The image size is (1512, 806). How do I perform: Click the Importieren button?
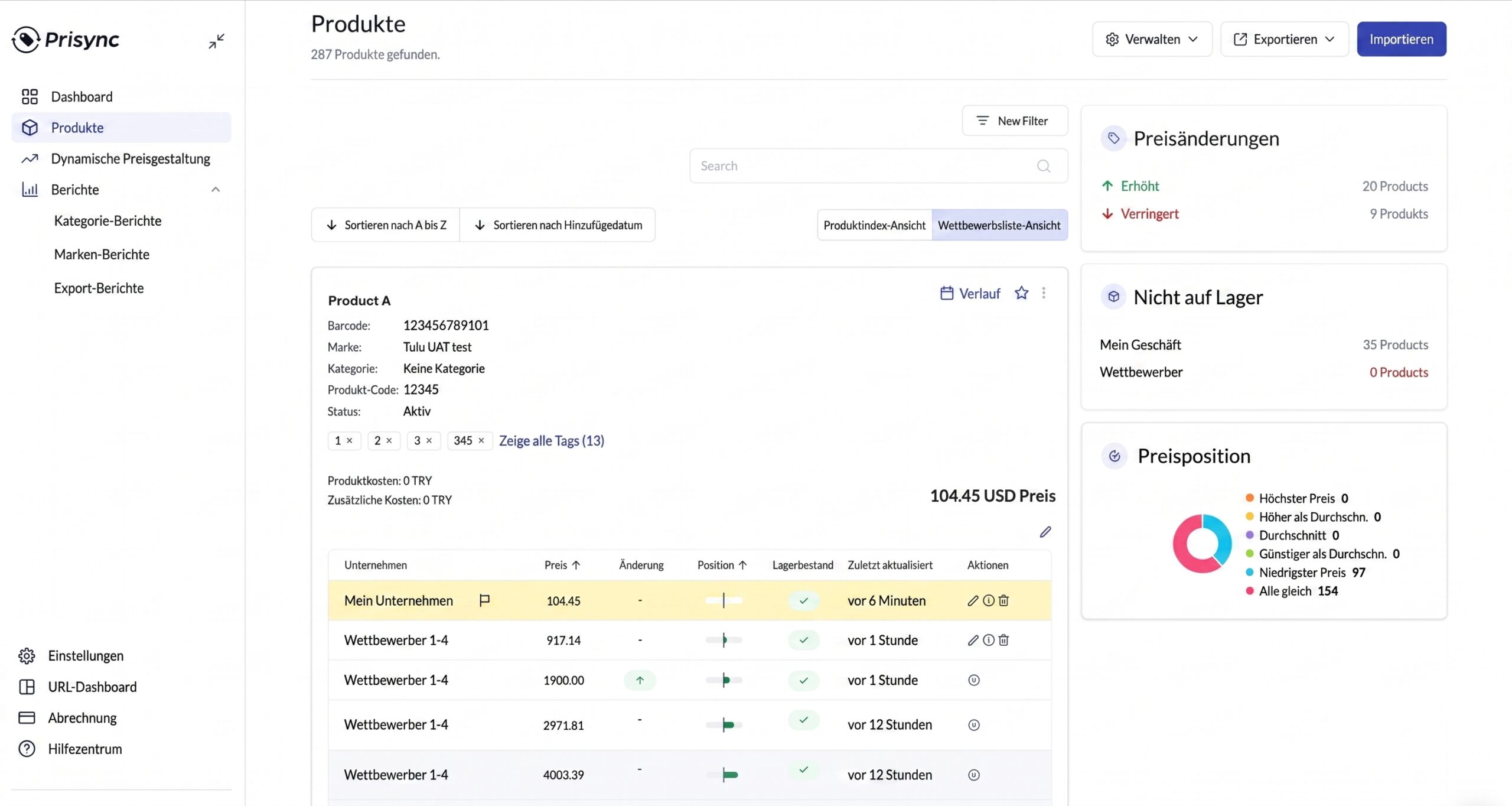tap(1401, 39)
